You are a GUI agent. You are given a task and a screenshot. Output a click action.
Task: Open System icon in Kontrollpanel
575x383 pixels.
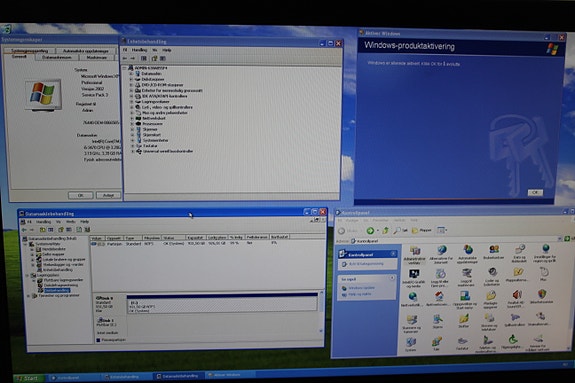(411, 345)
